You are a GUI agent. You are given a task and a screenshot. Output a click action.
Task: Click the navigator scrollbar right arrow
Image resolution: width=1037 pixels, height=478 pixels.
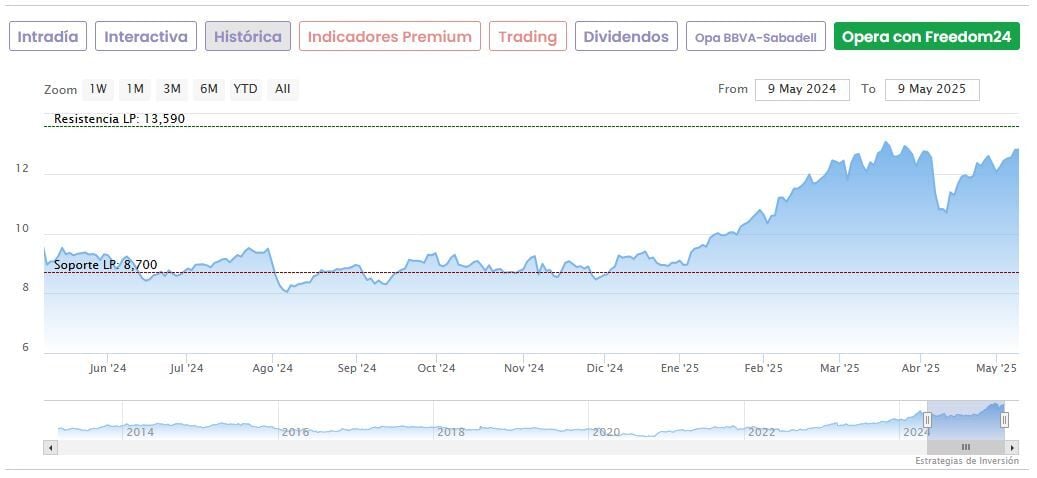tap(1012, 447)
